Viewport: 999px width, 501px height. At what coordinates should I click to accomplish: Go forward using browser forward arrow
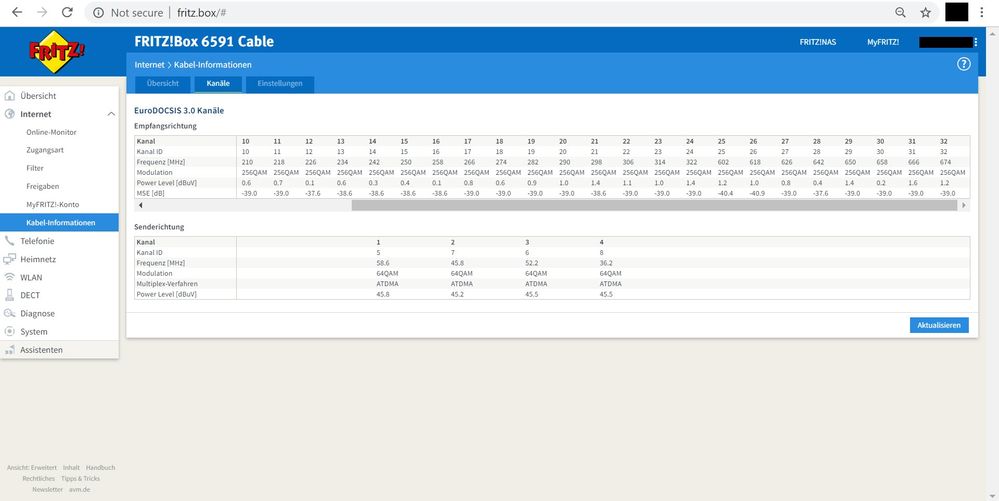click(x=42, y=12)
